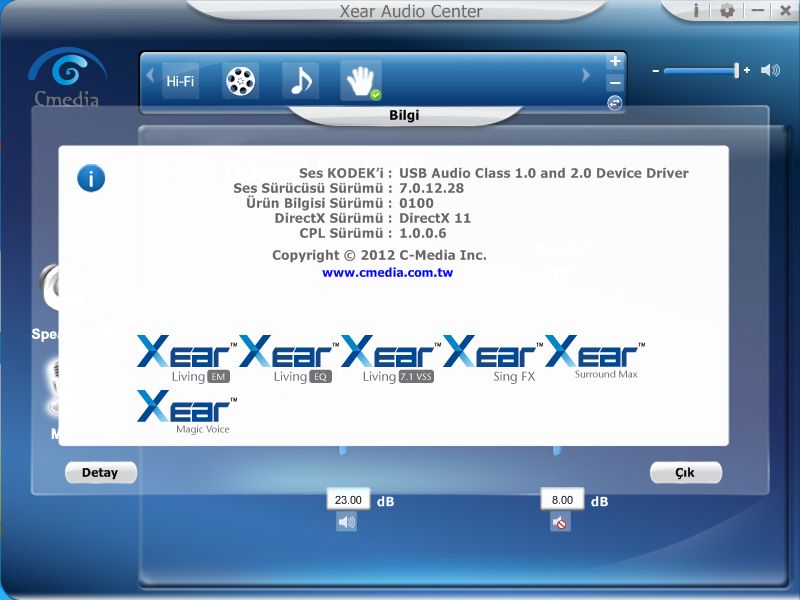Click the Xear Surround Max logo

point(595,358)
